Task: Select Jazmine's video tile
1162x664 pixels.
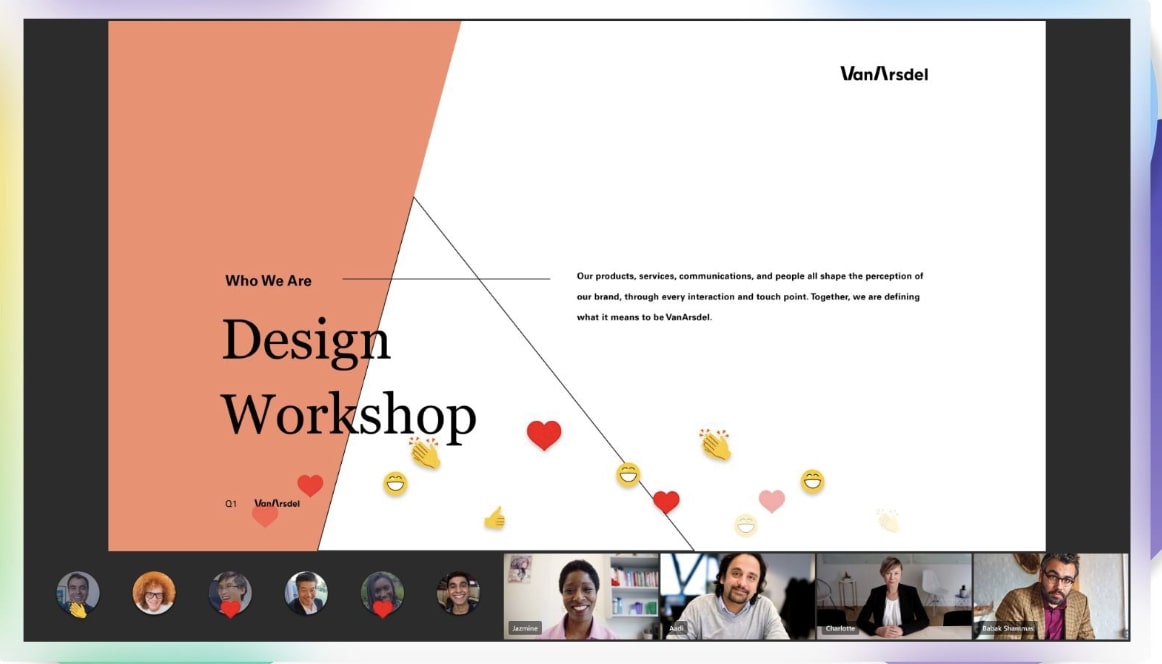Action: (x=582, y=596)
